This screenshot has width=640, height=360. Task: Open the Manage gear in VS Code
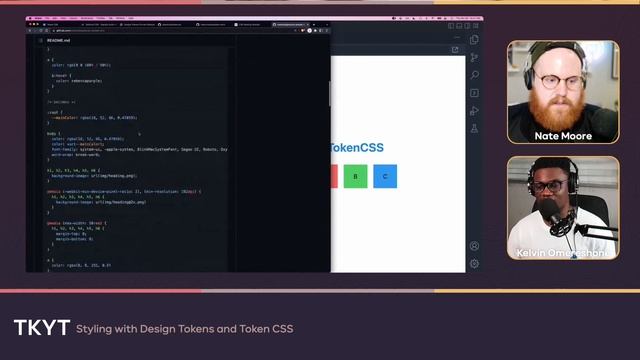[474, 264]
